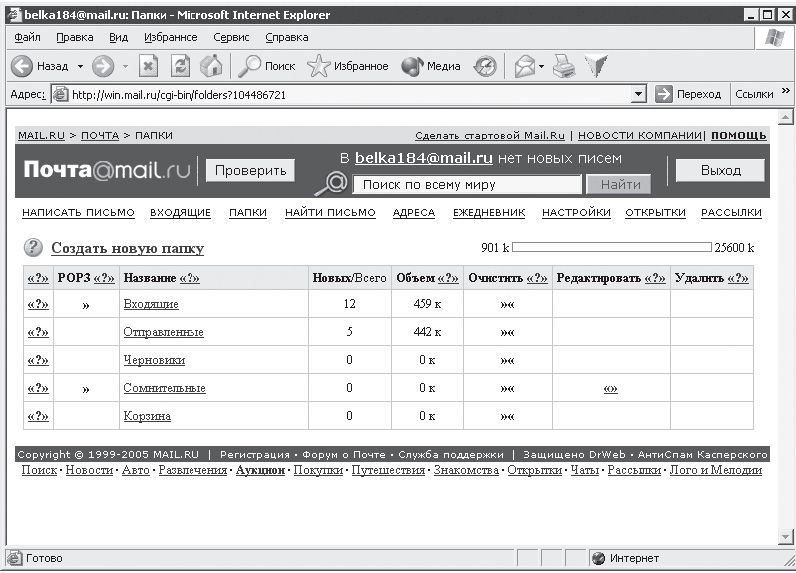Expand the Mail icon dropdown arrow

(541, 67)
